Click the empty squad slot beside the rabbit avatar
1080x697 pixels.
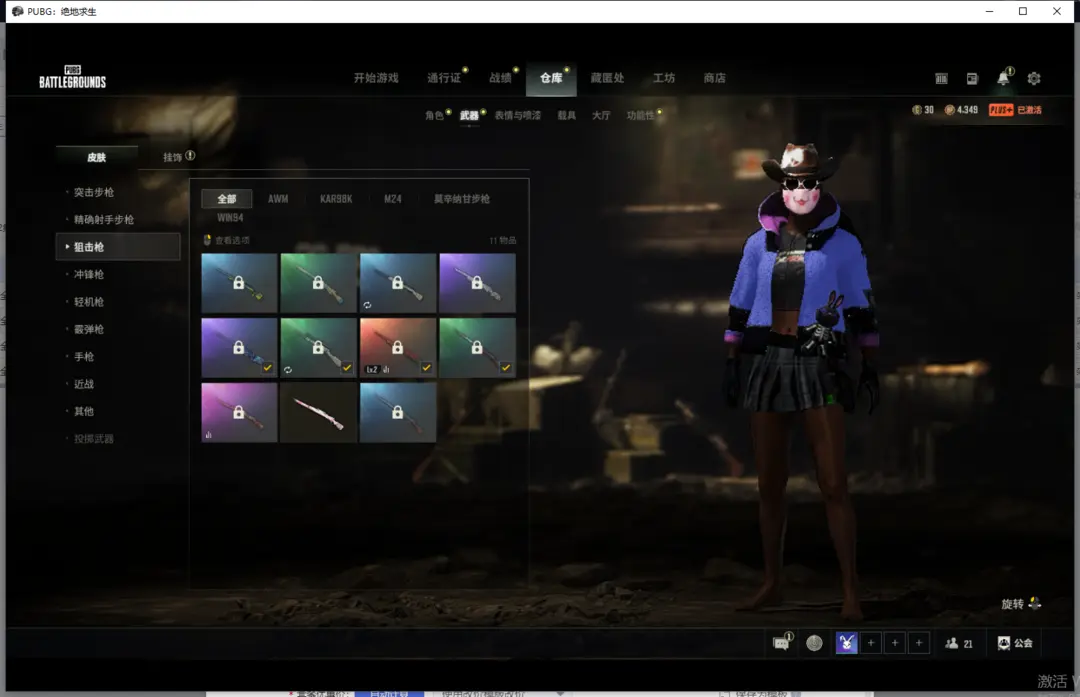click(871, 643)
